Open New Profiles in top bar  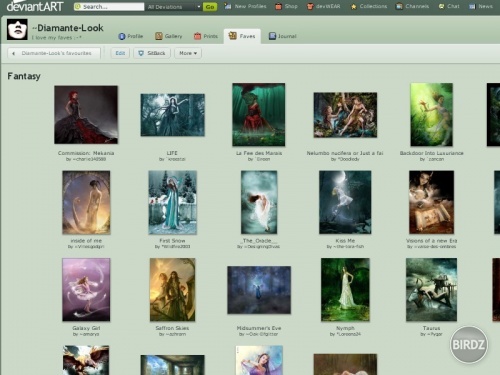click(245, 6)
